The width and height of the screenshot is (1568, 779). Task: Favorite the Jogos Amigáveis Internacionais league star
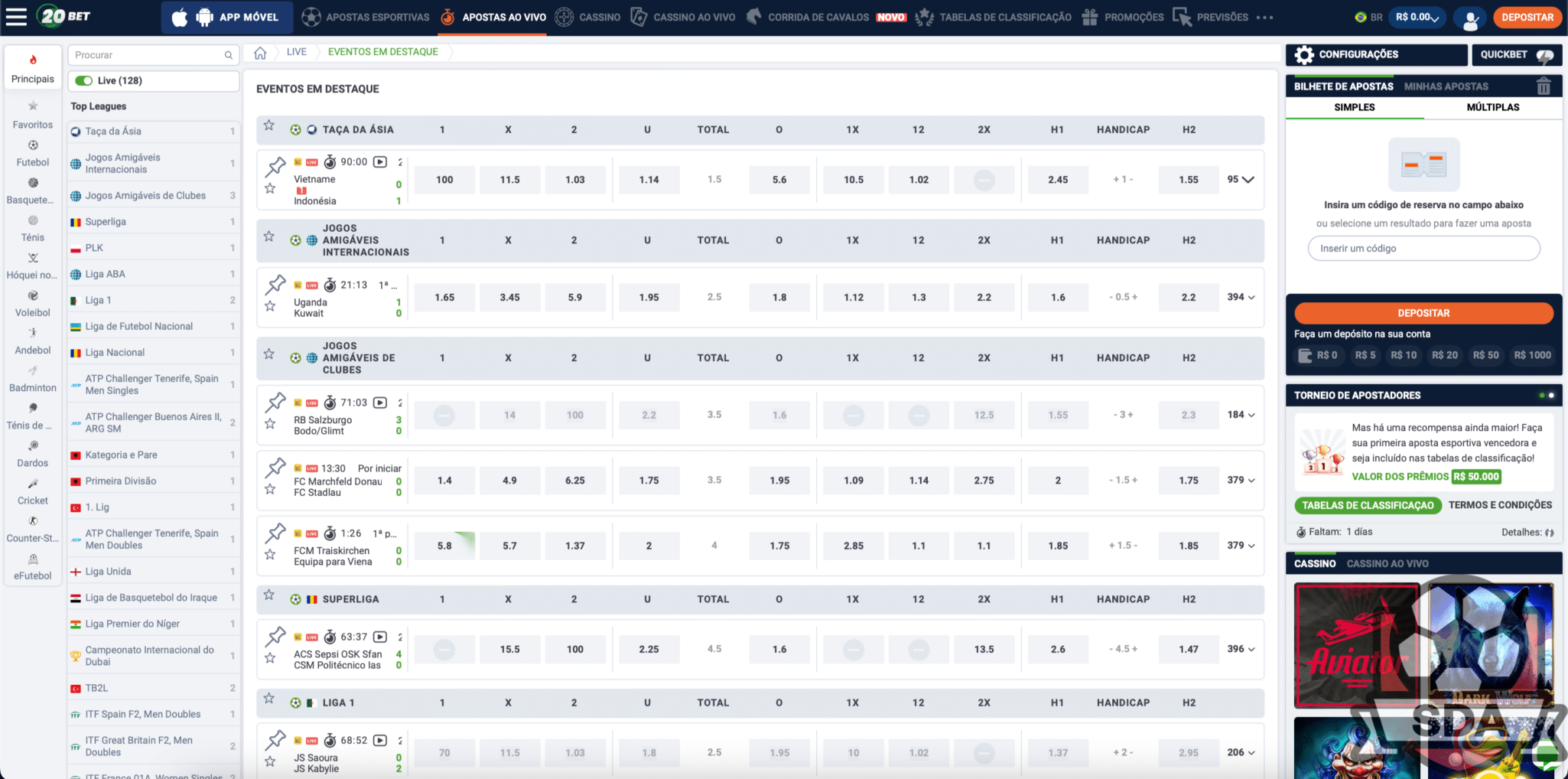click(x=269, y=236)
